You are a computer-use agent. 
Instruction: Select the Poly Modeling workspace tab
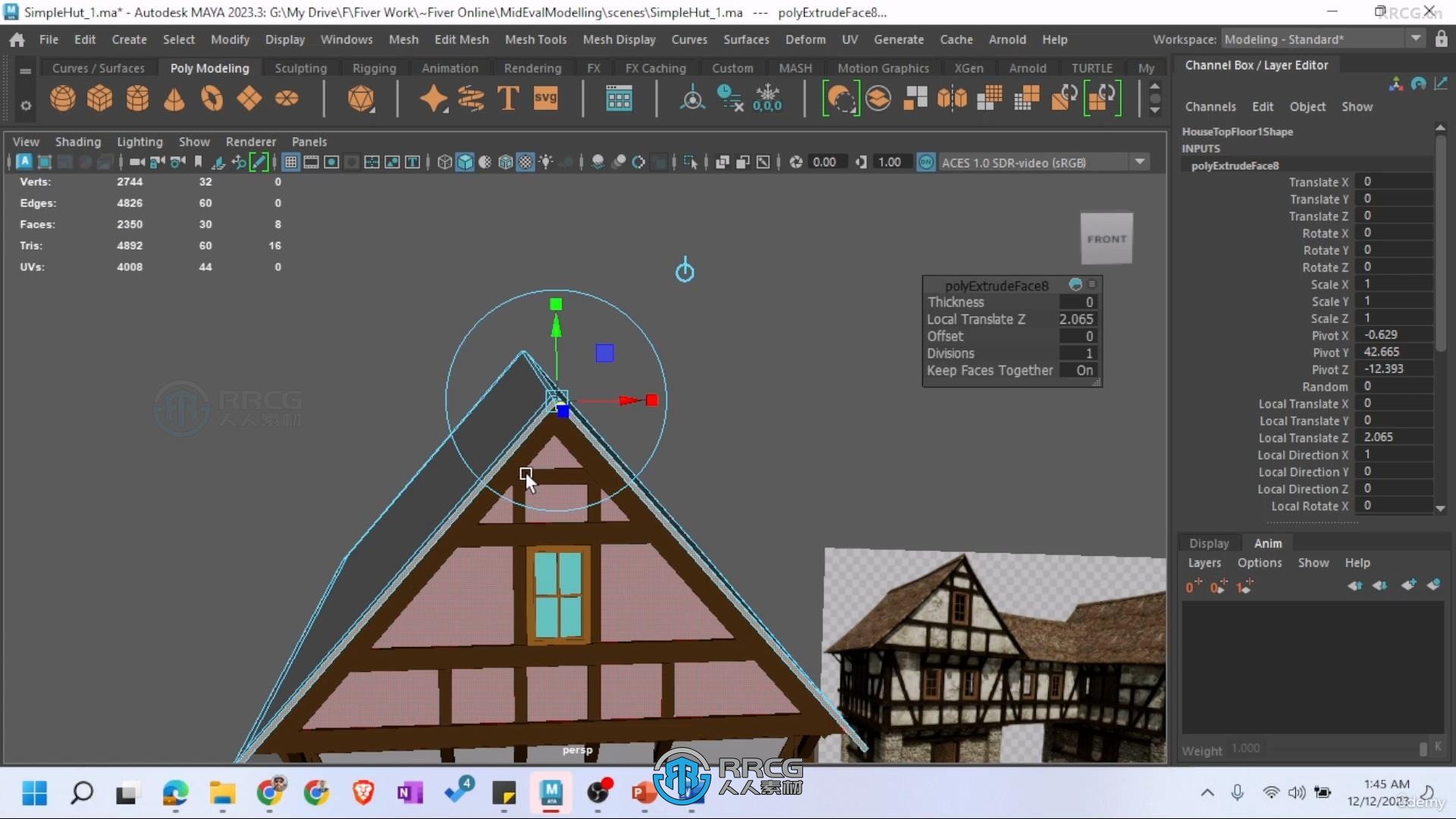pyautogui.click(x=209, y=67)
